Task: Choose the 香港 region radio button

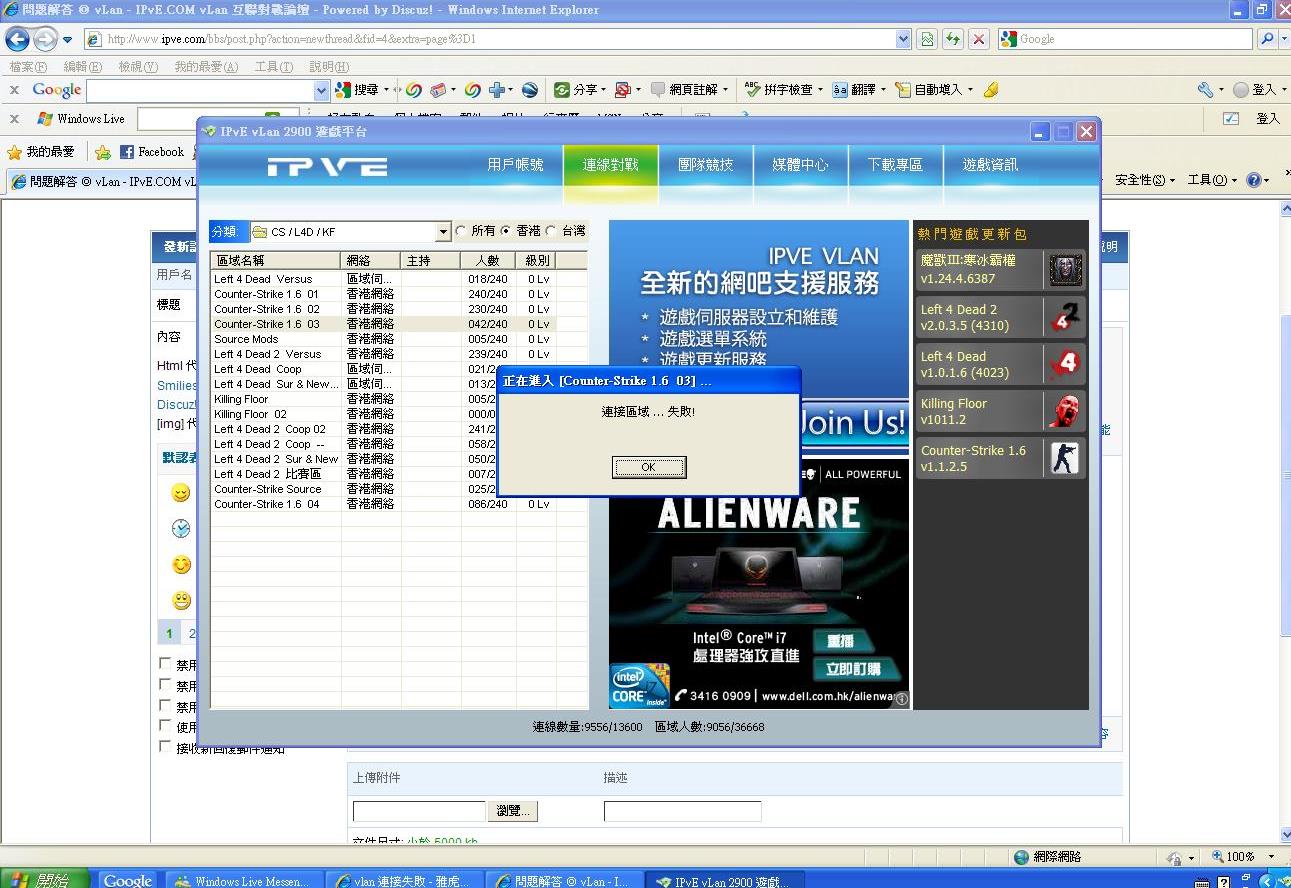Action: [x=506, y=231]
